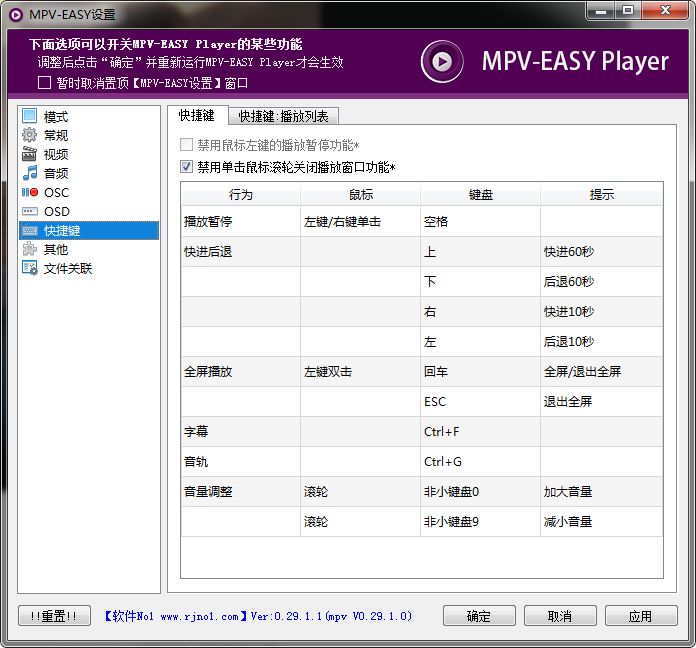Select the 音量调整 cell

[x=241, y=492]
